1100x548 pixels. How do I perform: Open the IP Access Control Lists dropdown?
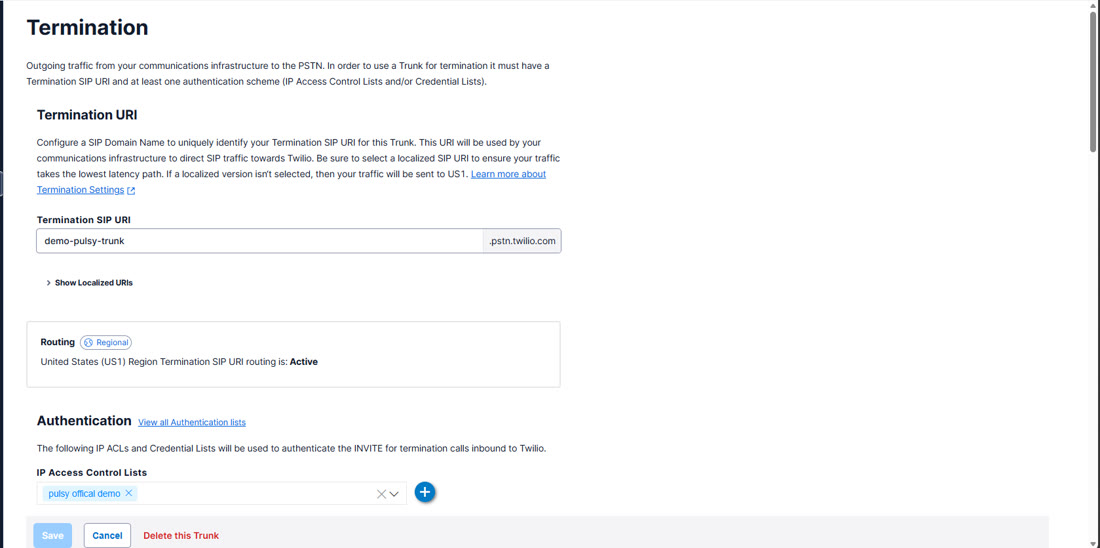click(x=394, y=494)
